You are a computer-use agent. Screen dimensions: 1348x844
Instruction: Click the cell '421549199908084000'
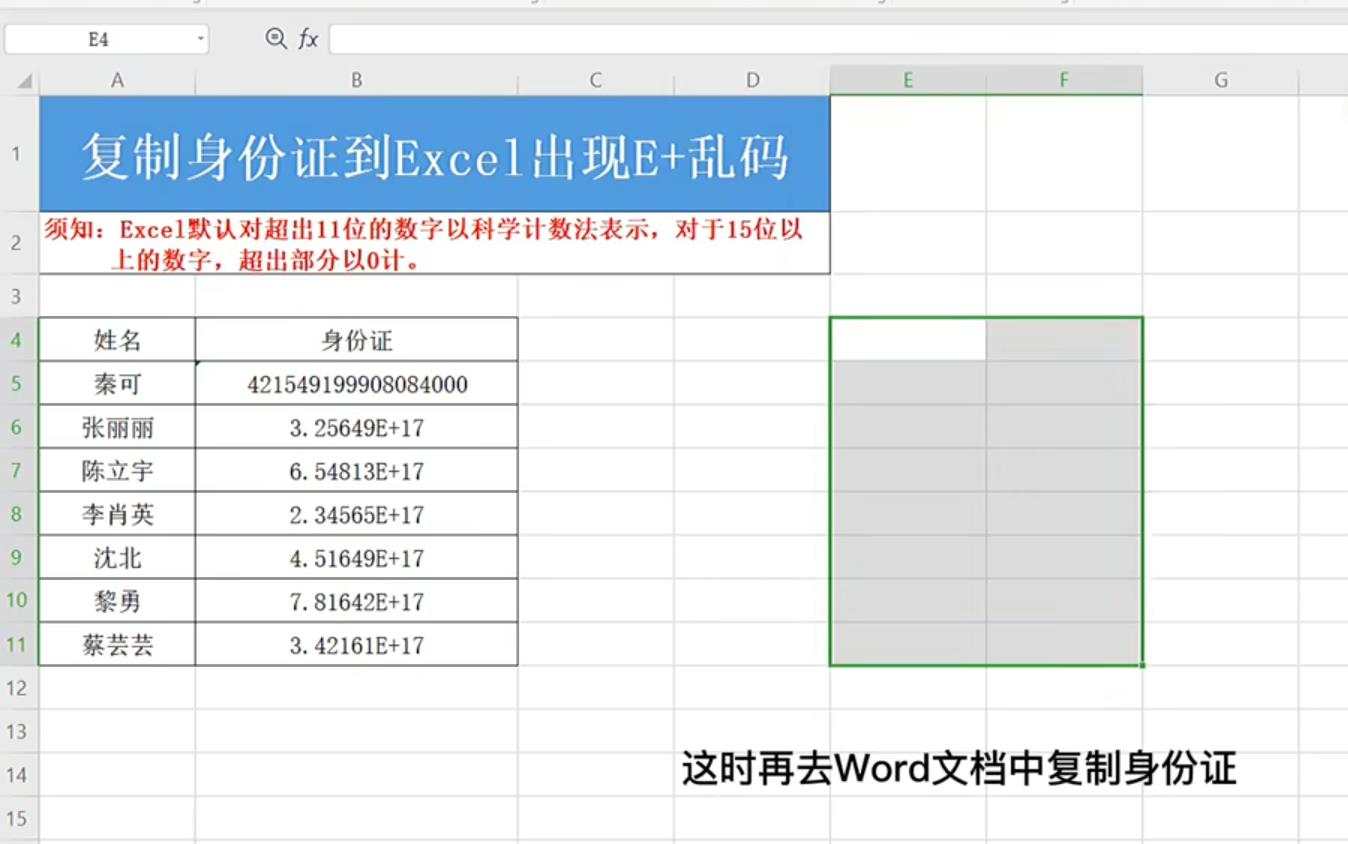356,384
